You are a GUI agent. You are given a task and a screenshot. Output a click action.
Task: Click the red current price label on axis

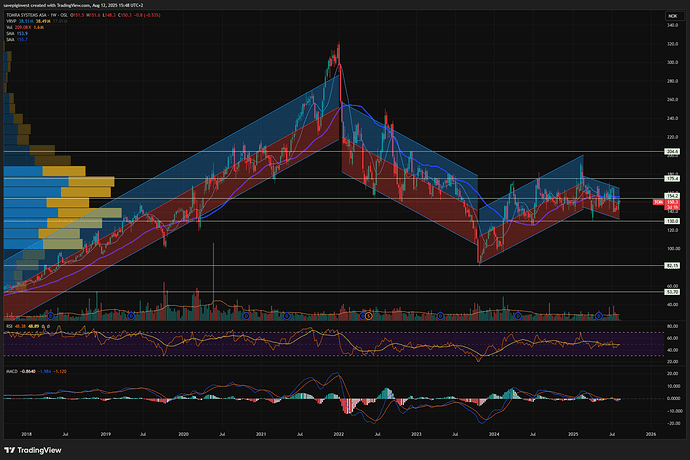(x=672, y=202)
